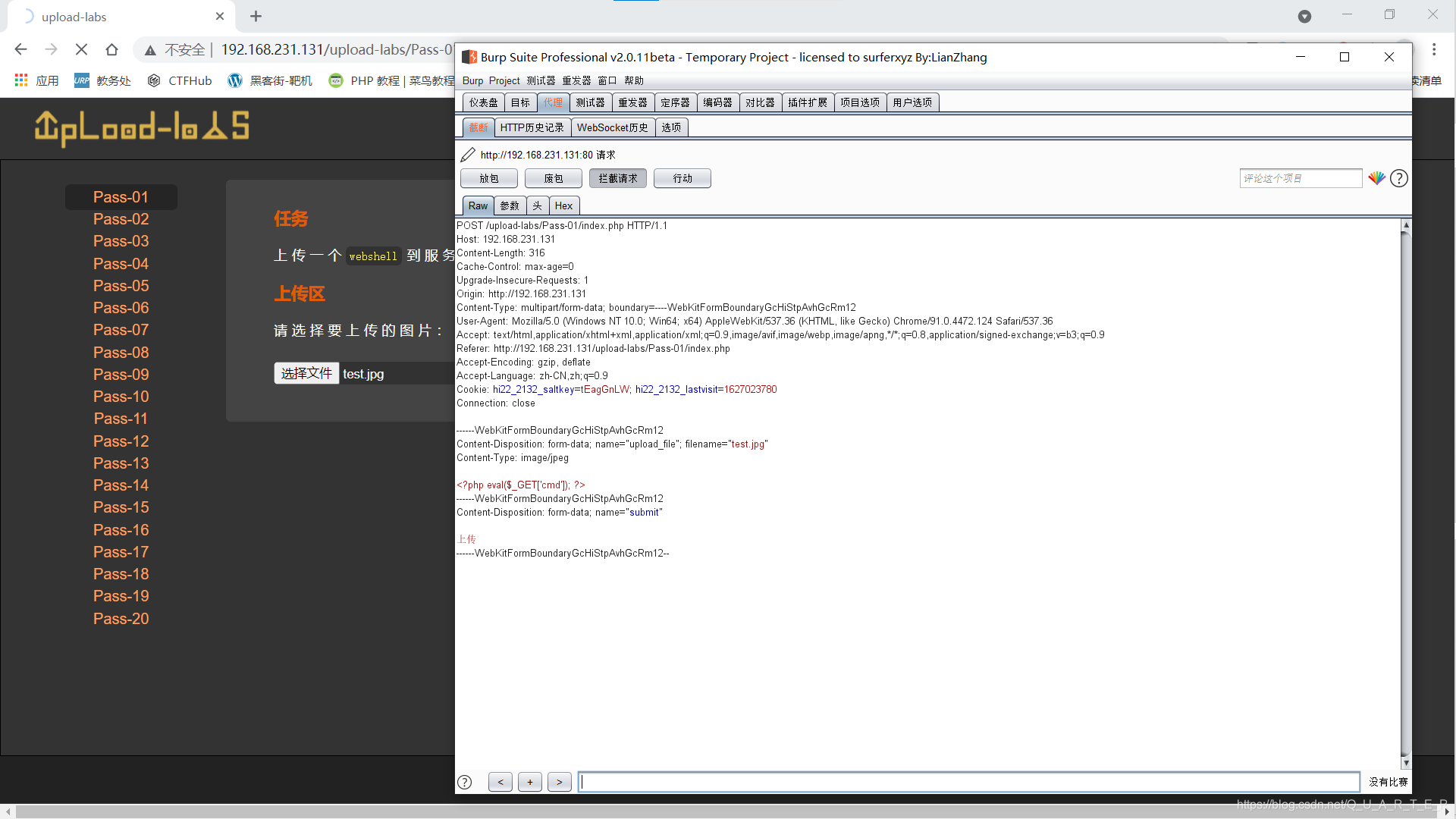Open the WebSocket历史 sub-tab
The image size is (1456, 819).
click(613, 127)
